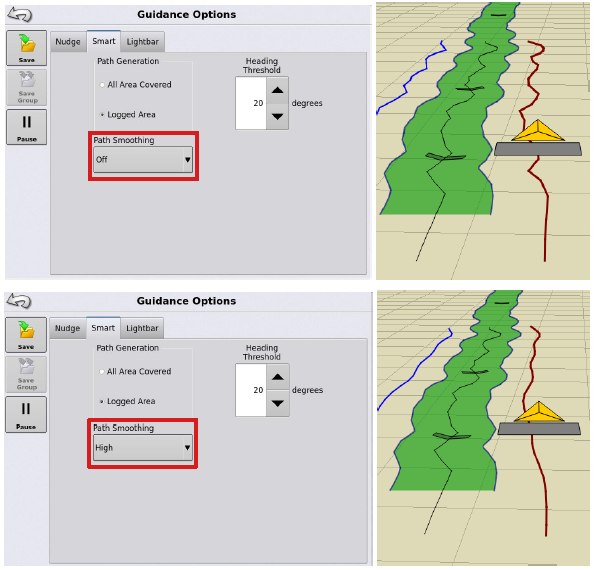The width and height of the screenshot is (594, 570).
Task: Open the Nudge tab in the upper panel
Action: click(68, 42)
